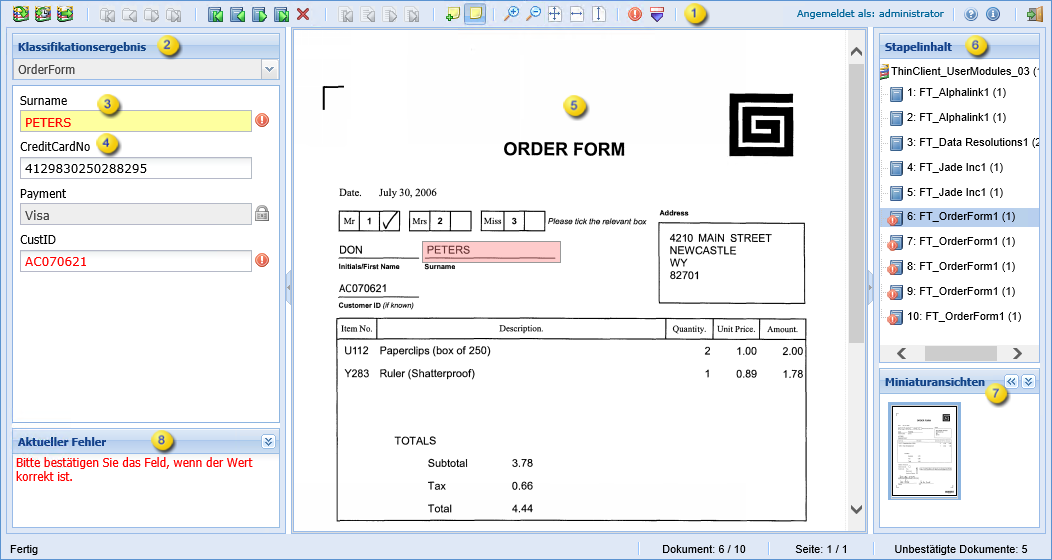This screenshot has width=1052, height=560.
Task: Add a new sticky note annotation
Action: pyautogui.click(x=453, y=15)
